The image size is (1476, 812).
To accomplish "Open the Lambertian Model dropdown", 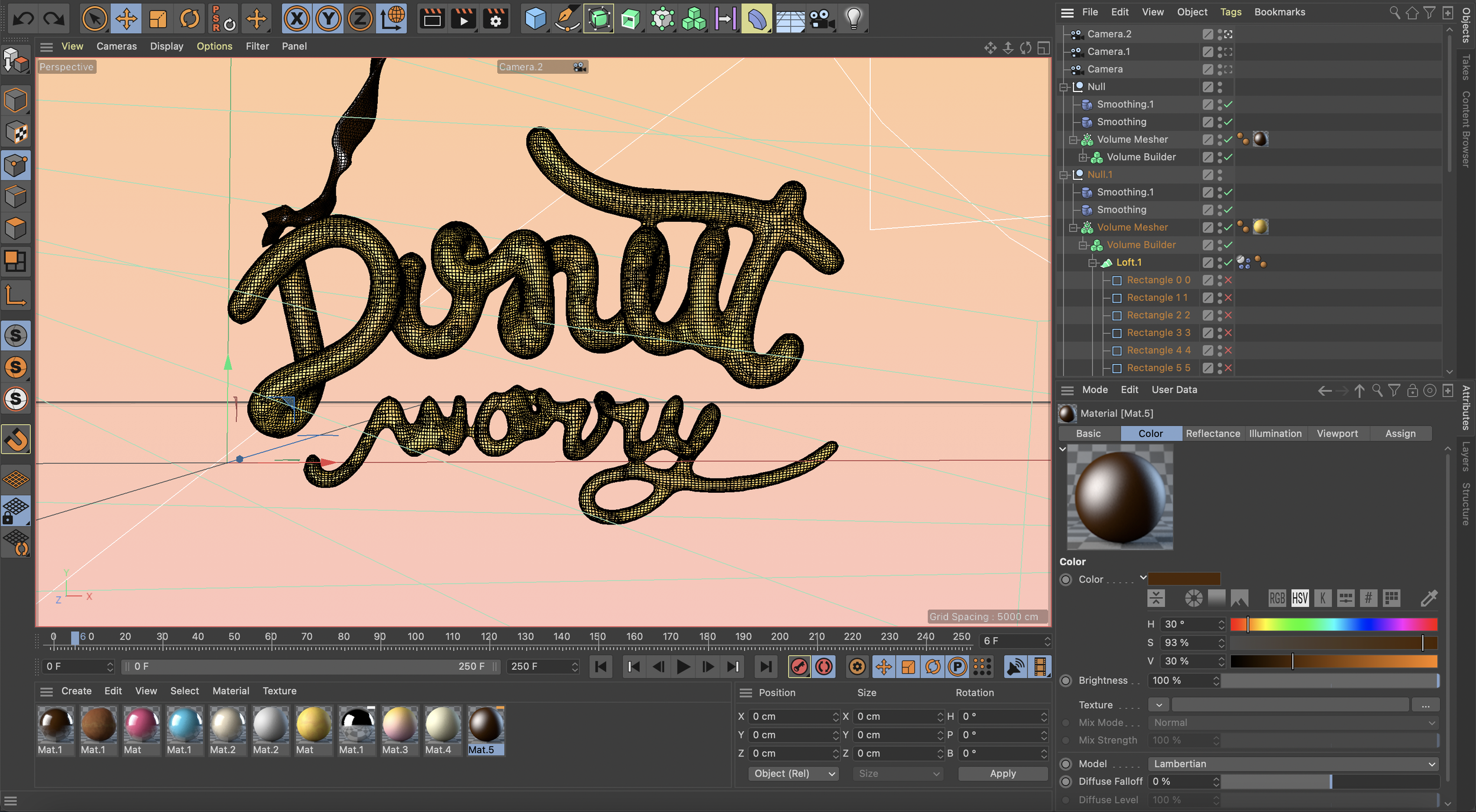I will point(1294,764).
